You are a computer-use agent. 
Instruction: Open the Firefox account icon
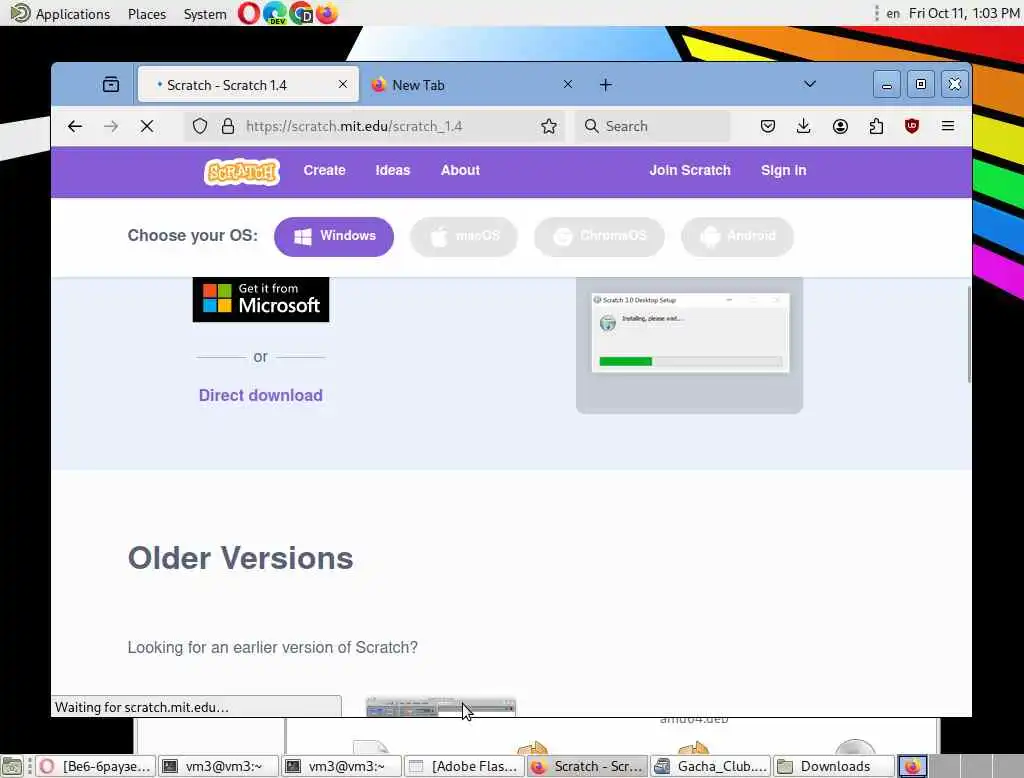pyautogui.click(x=840, y=126)
